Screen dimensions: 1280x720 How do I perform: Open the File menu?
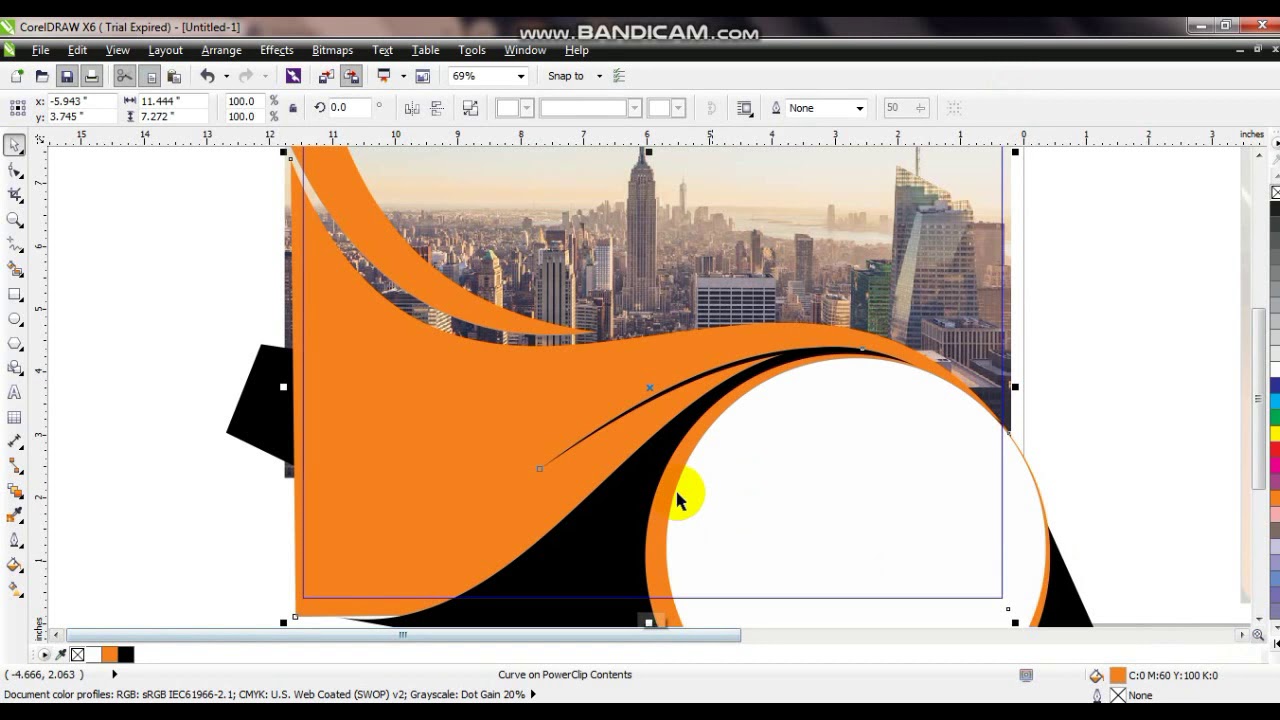(41, 50)
